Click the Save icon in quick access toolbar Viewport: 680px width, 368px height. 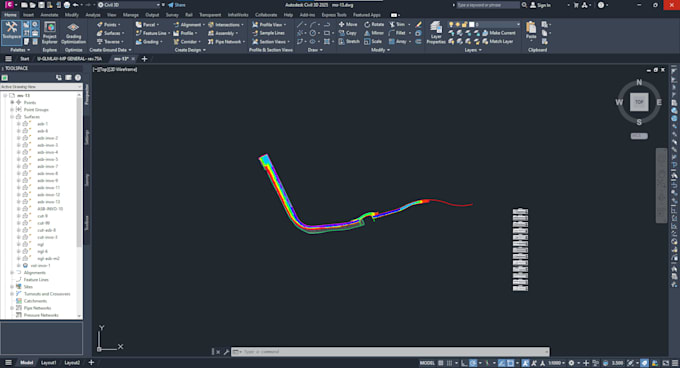click(x=41, y=5)
